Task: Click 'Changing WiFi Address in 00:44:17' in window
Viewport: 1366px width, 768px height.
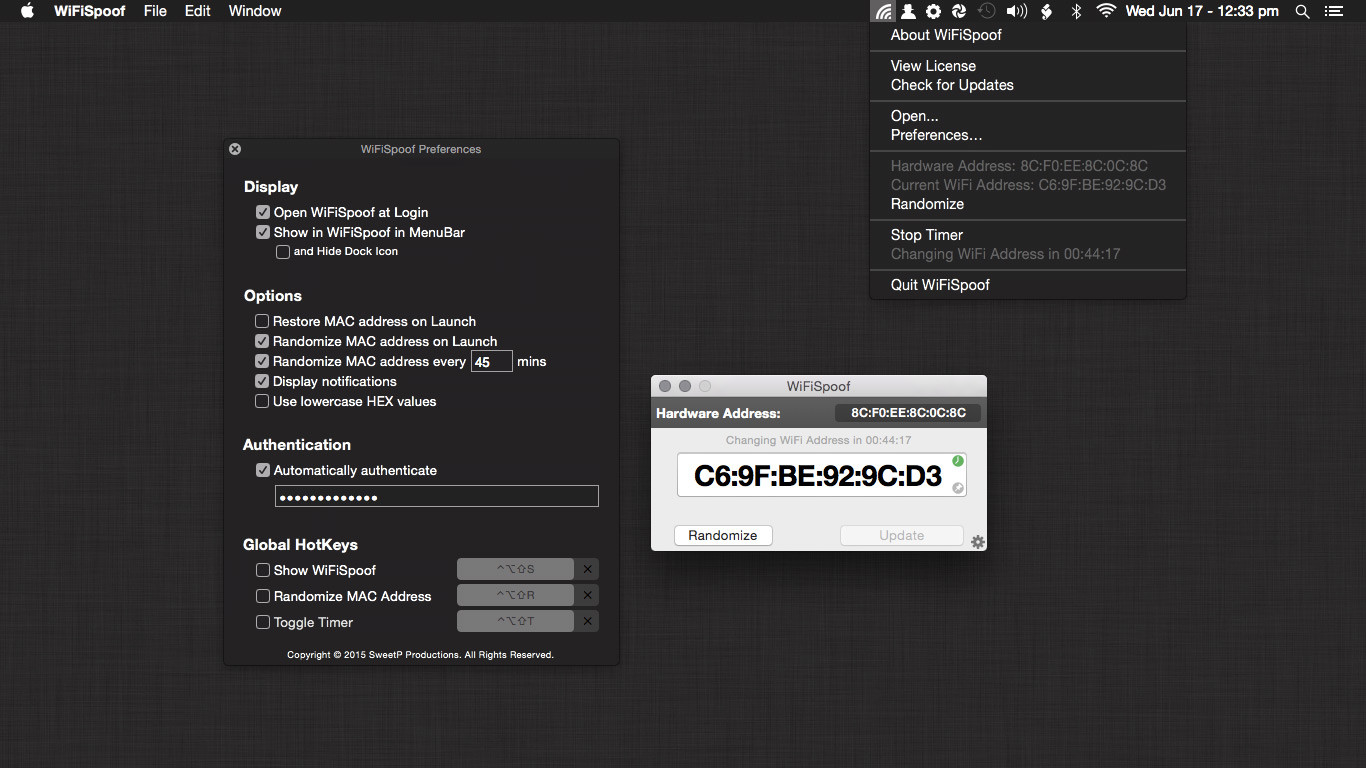Action: coord(819,440)
